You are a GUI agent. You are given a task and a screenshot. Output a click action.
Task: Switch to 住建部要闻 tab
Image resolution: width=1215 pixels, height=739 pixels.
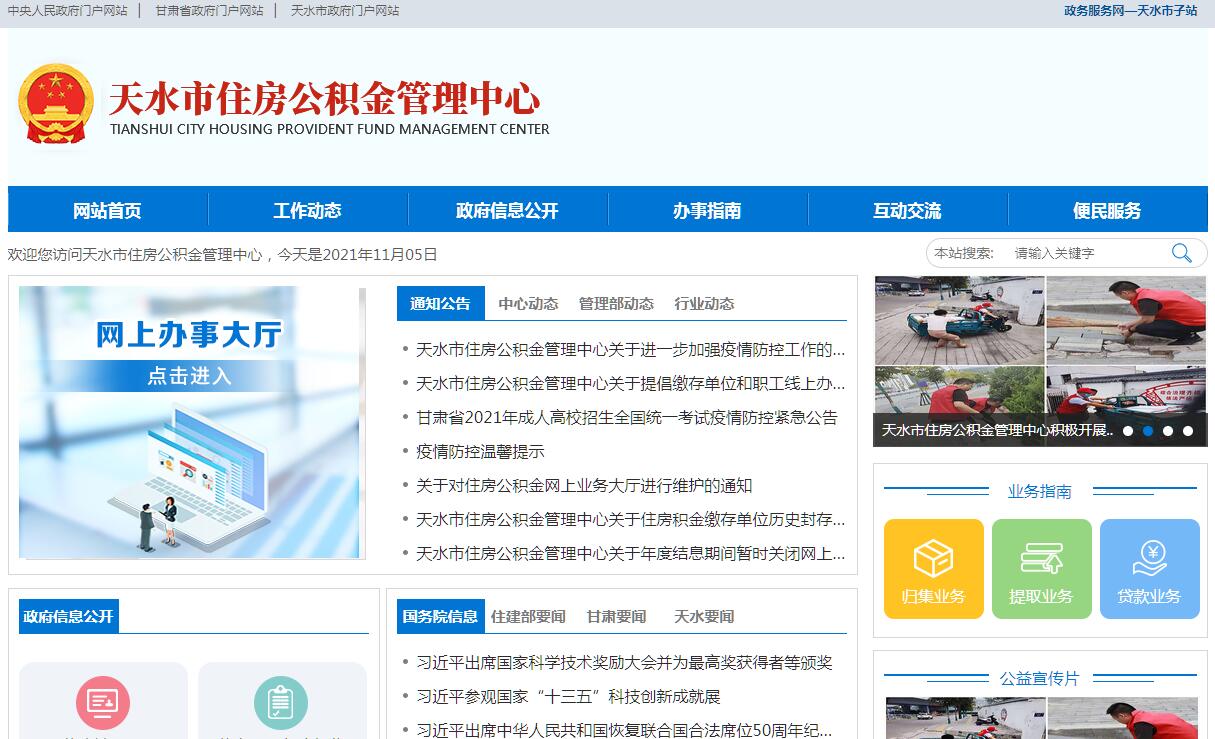pyautogui.click(x=528, y=617)
